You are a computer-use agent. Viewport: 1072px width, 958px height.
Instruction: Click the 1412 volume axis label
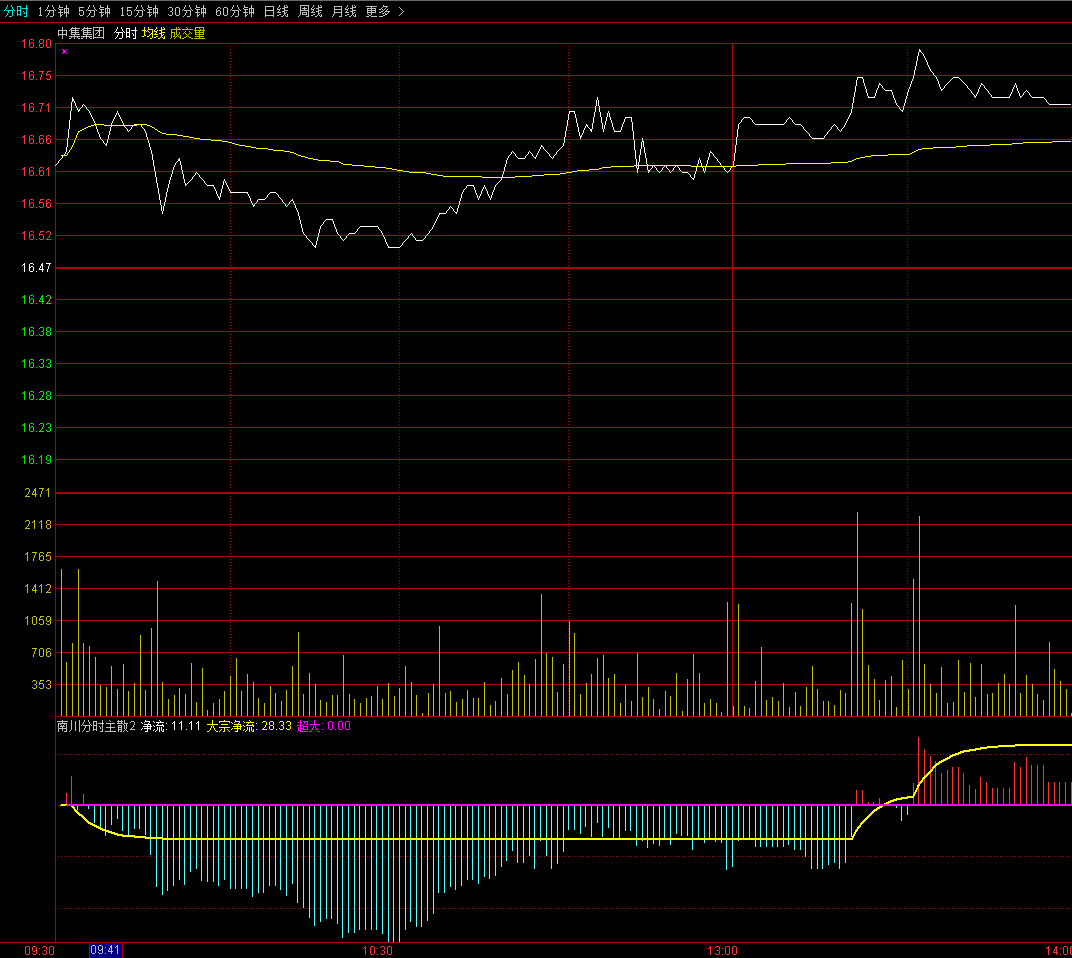[x=38, y=589]
